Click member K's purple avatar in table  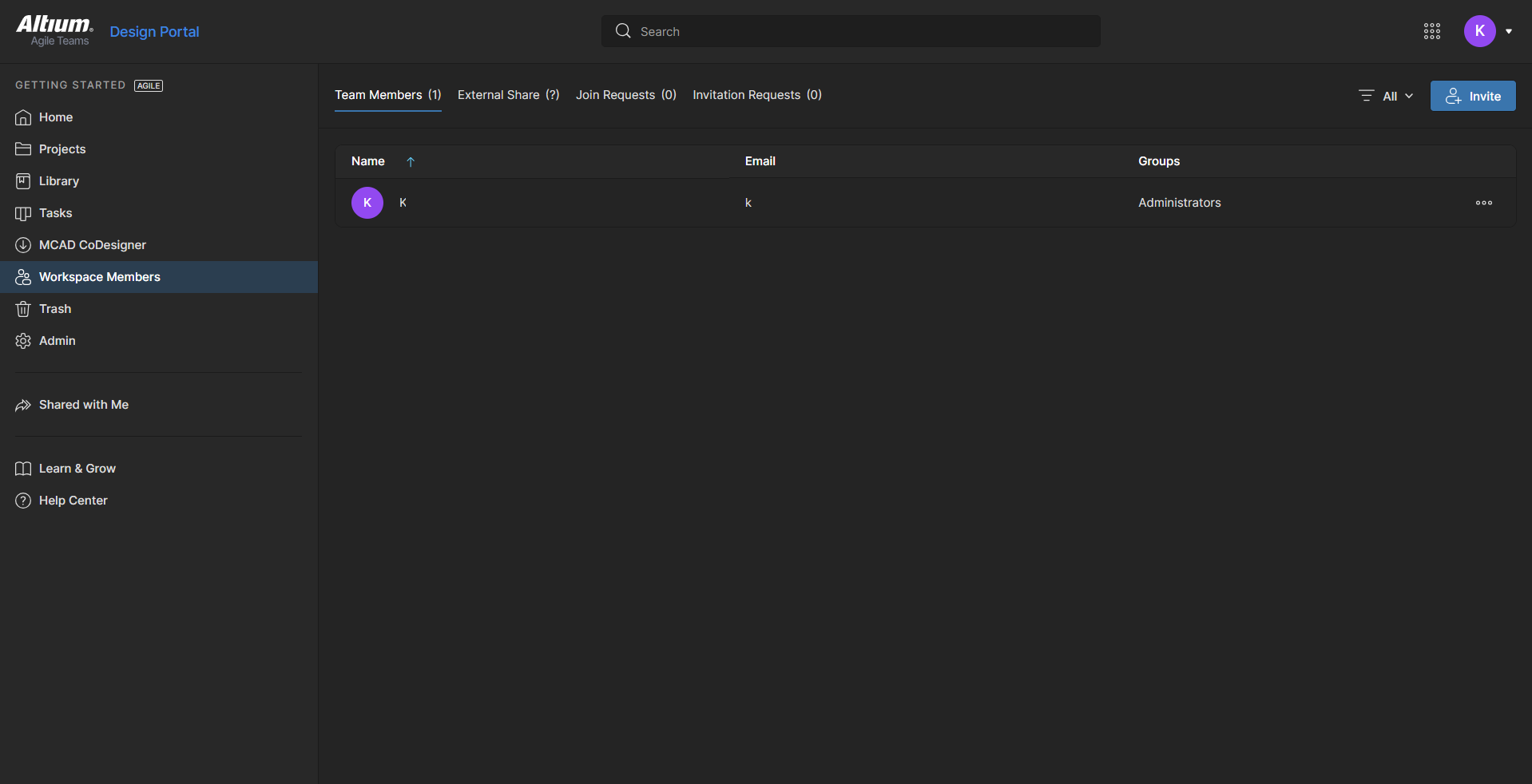click(x=367, y=203)
